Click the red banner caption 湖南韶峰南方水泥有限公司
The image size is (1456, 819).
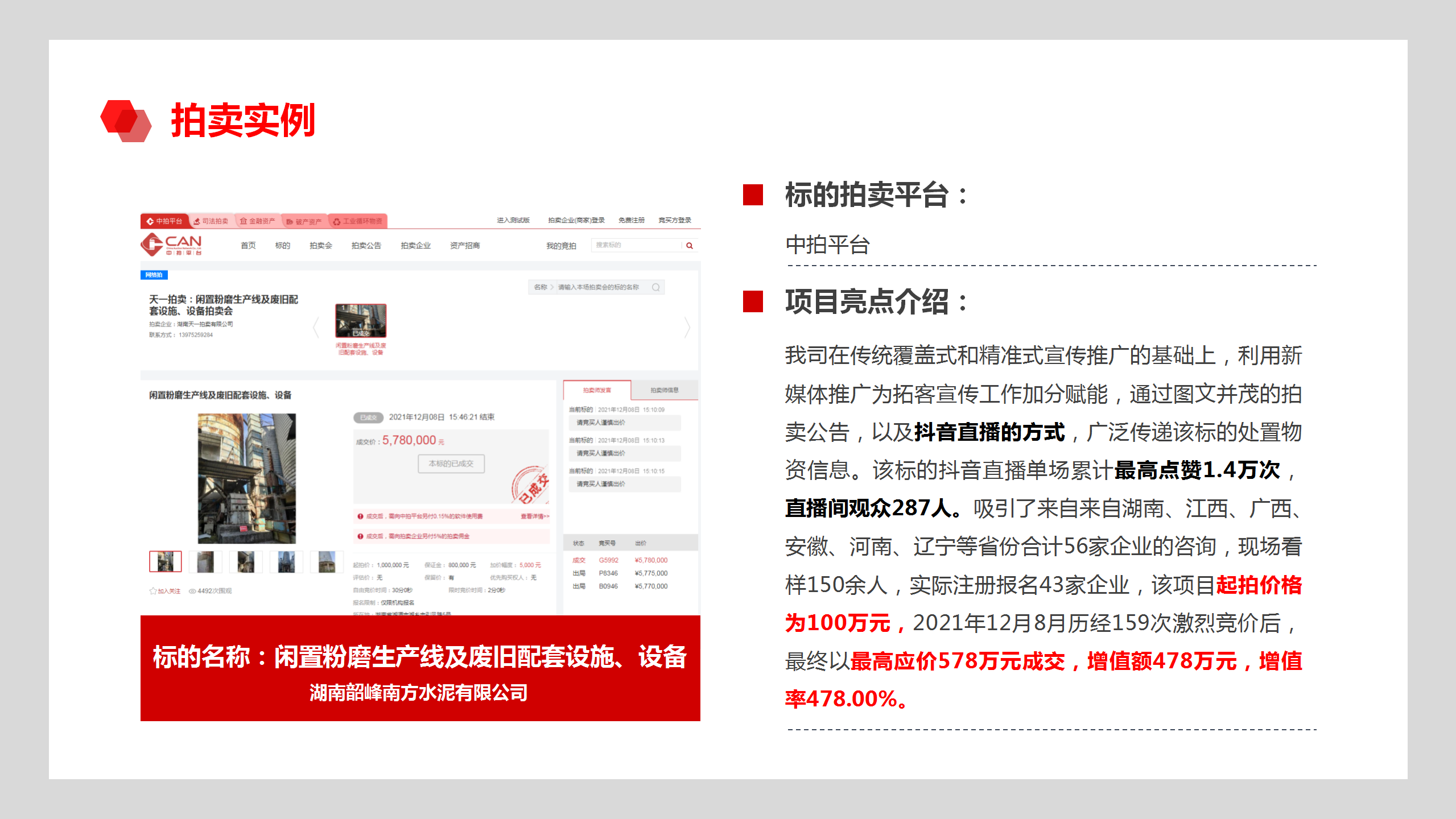pyautogui.click(x=419, y=692)
